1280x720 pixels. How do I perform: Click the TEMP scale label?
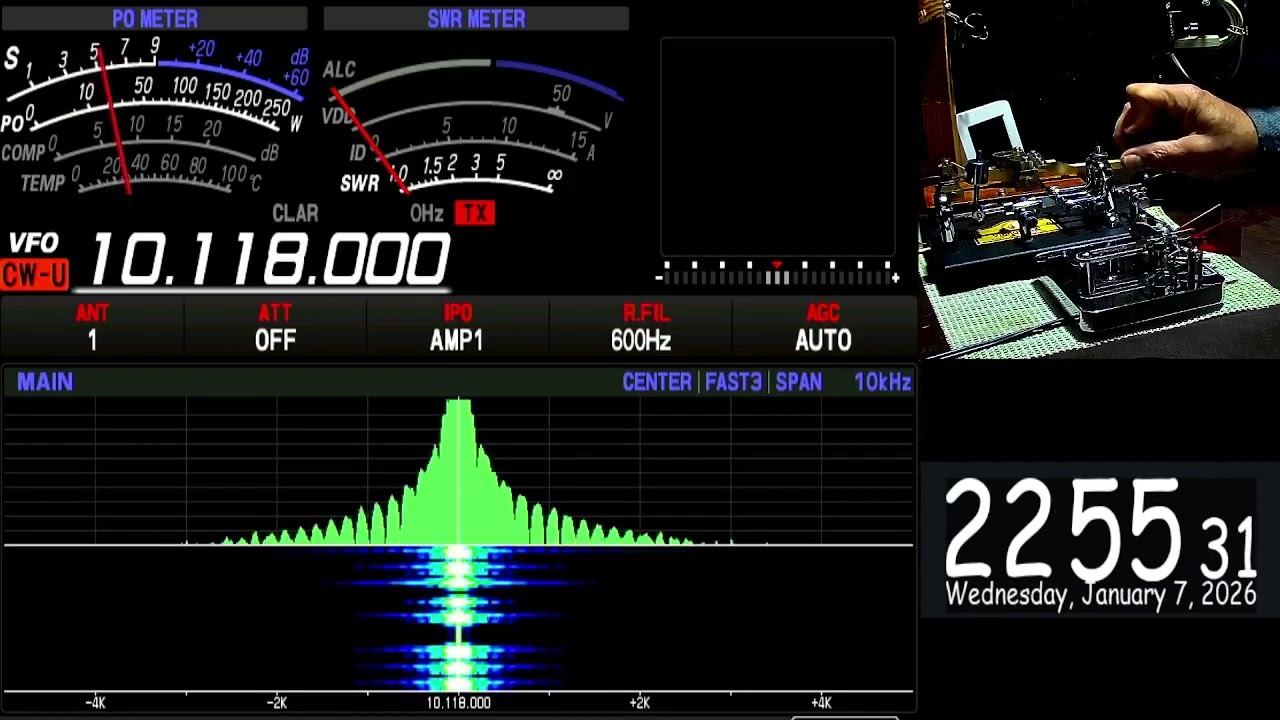point(42,184)
